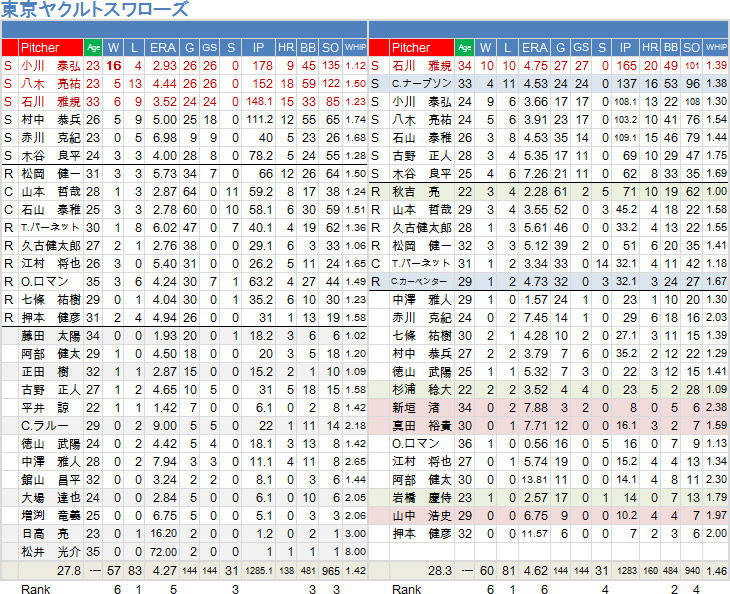Select pitcher name 日高 亮
Screen dimensions: 730x594
45,534
